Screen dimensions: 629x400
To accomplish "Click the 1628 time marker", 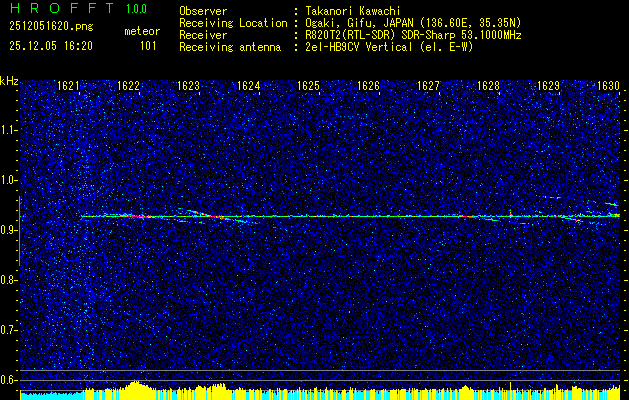I will [488, 86].
